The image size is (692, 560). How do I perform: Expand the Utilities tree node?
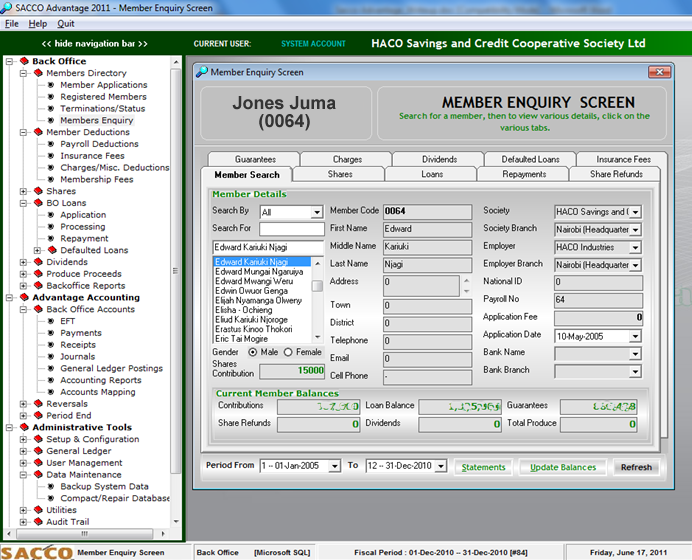point(23,510)
